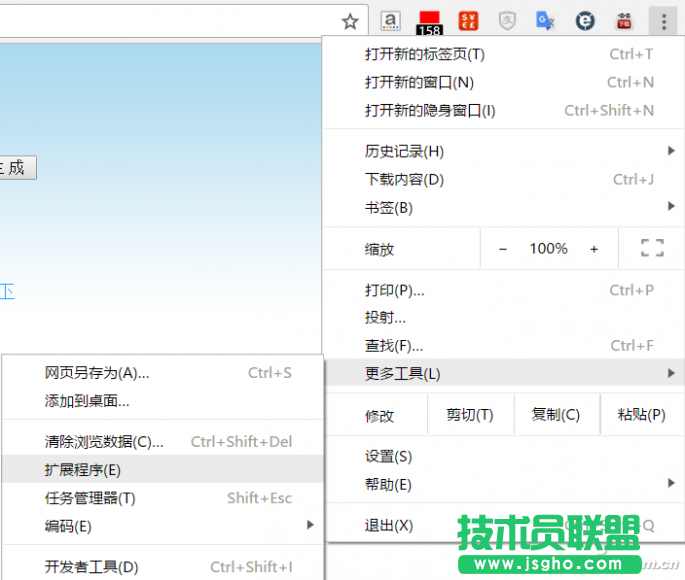Open a new tab (打开新的标签页)

pos(503,54)
